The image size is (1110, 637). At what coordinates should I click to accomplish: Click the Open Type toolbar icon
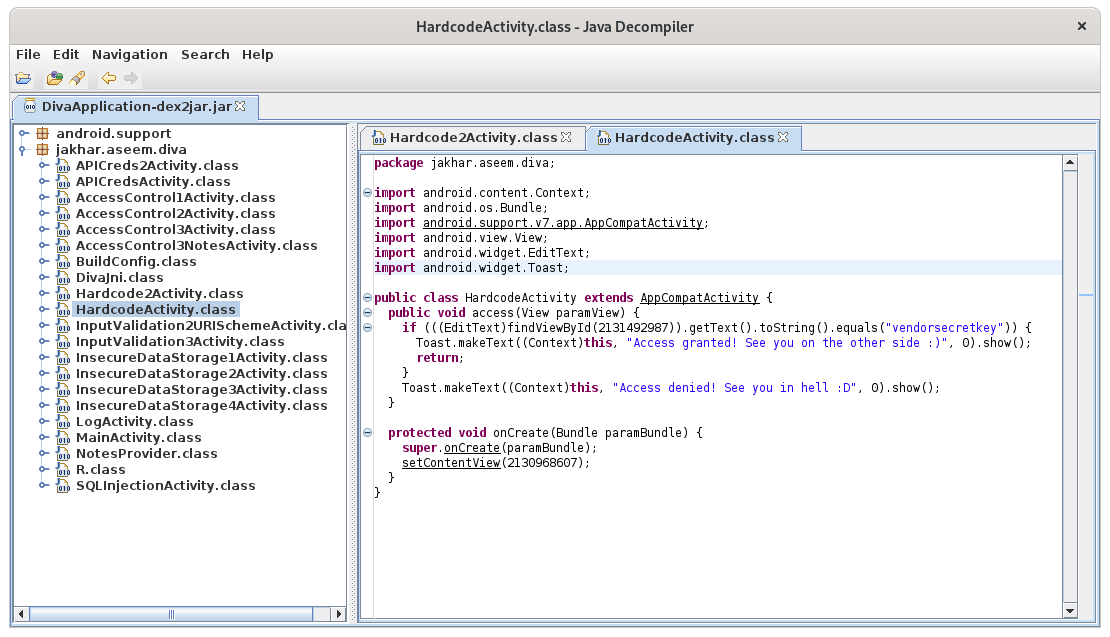[x=55, y=78]
